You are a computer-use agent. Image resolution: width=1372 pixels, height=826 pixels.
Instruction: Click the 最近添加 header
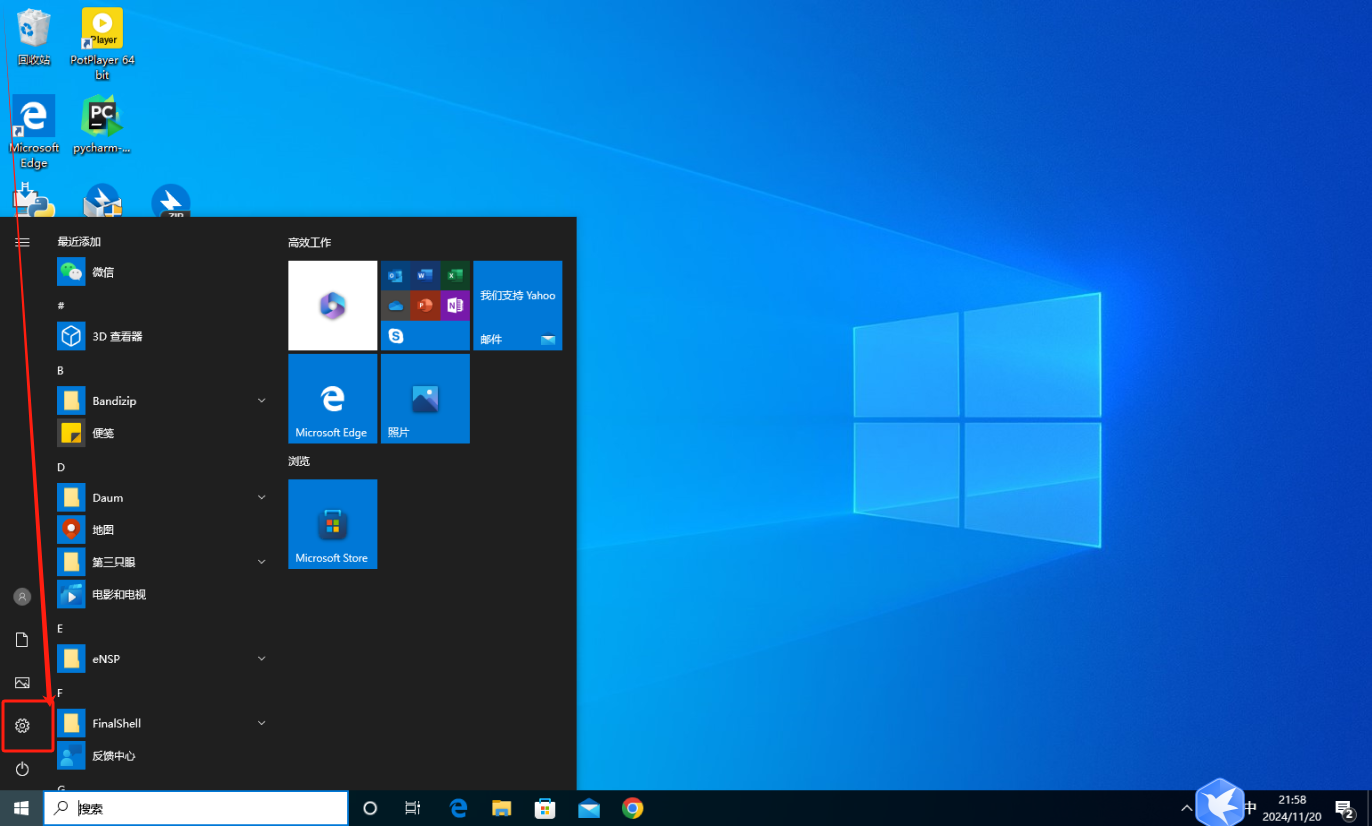79,242
